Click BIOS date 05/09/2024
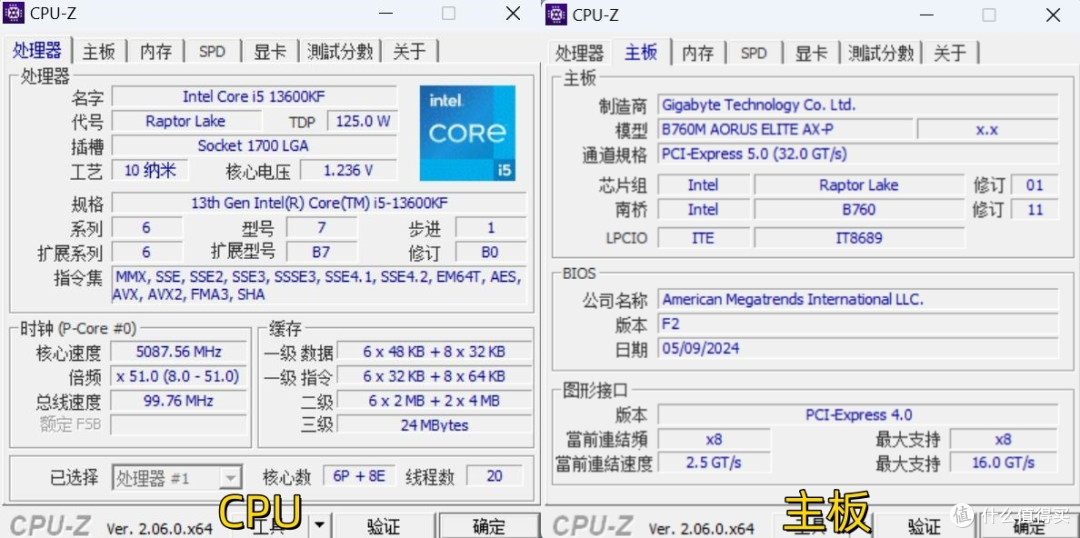Image resolution: width=1080 pixels, height=538 pixels. 858,349
